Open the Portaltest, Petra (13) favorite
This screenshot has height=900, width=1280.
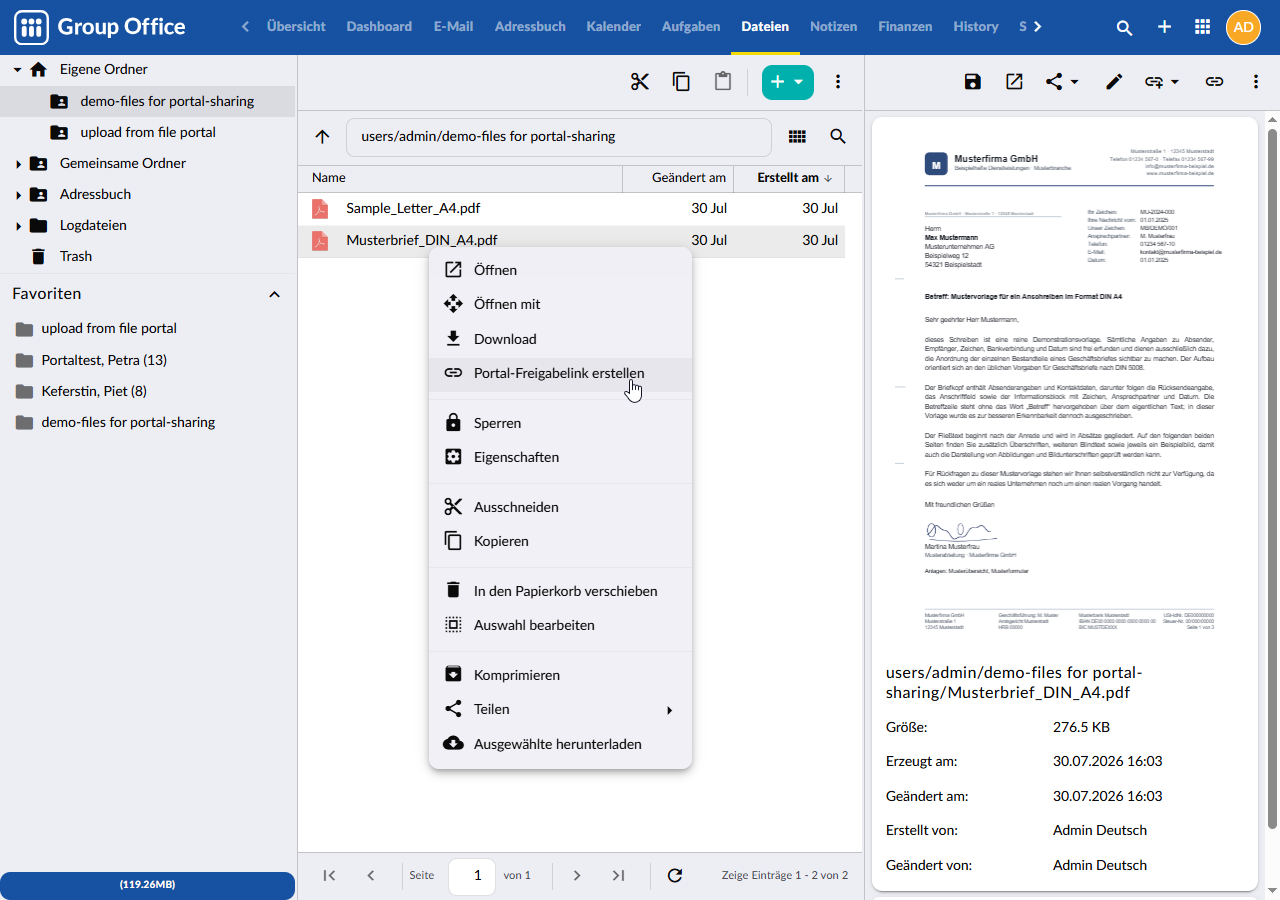[104, 360]
